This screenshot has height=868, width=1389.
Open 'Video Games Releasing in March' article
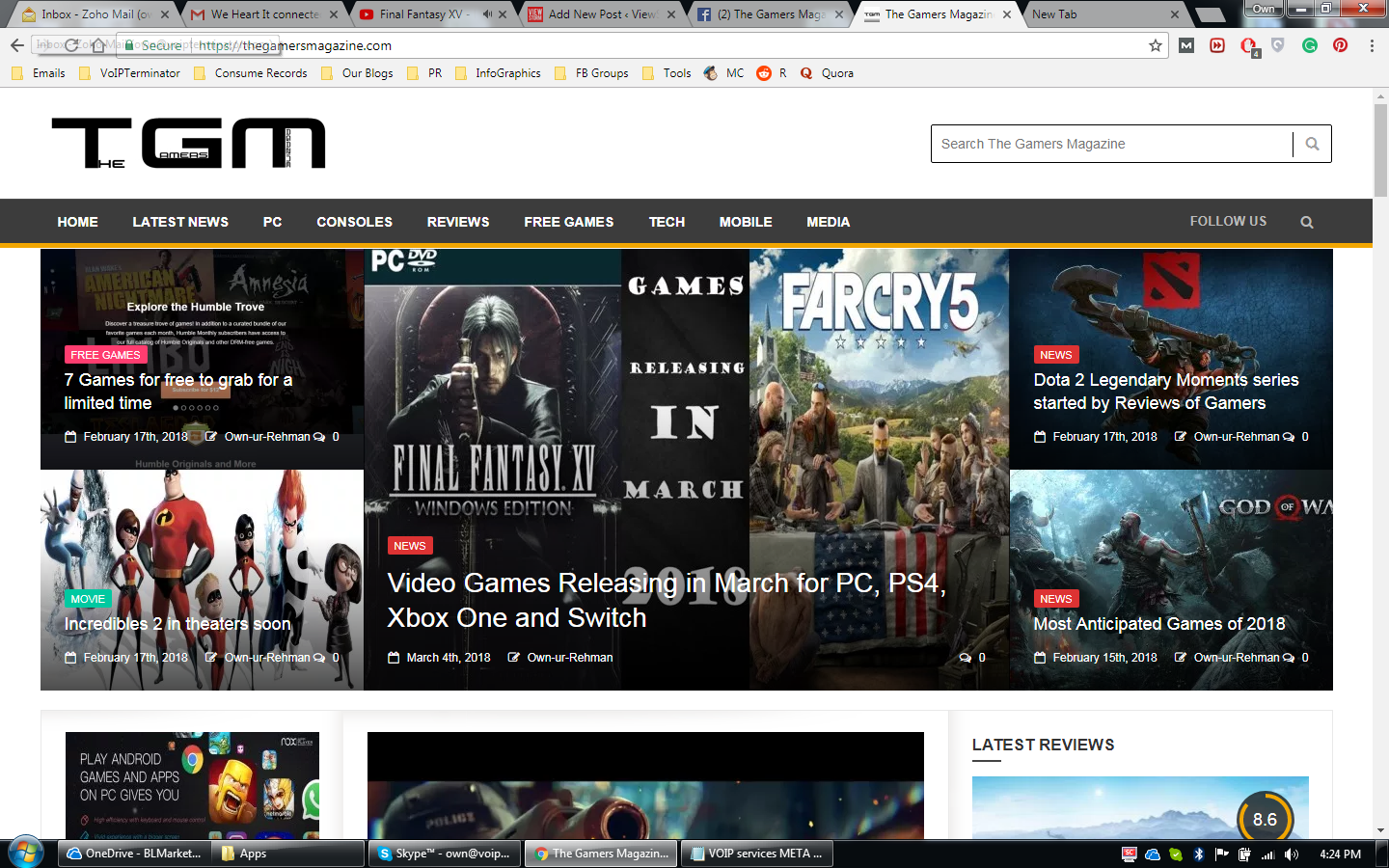[x=666, y=600]
